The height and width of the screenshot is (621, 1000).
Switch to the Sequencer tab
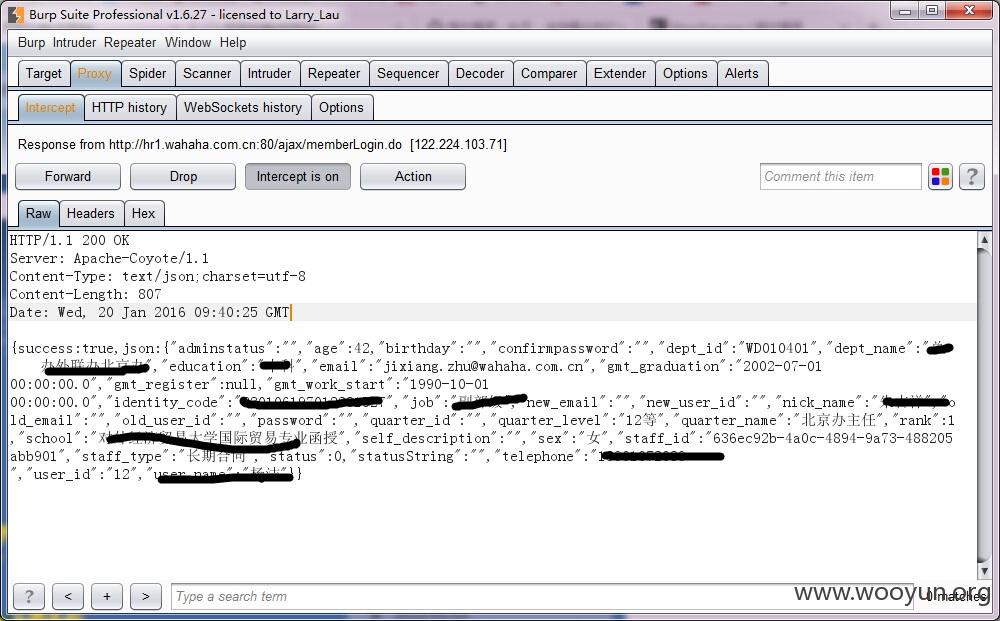click(x=408, y=73)
